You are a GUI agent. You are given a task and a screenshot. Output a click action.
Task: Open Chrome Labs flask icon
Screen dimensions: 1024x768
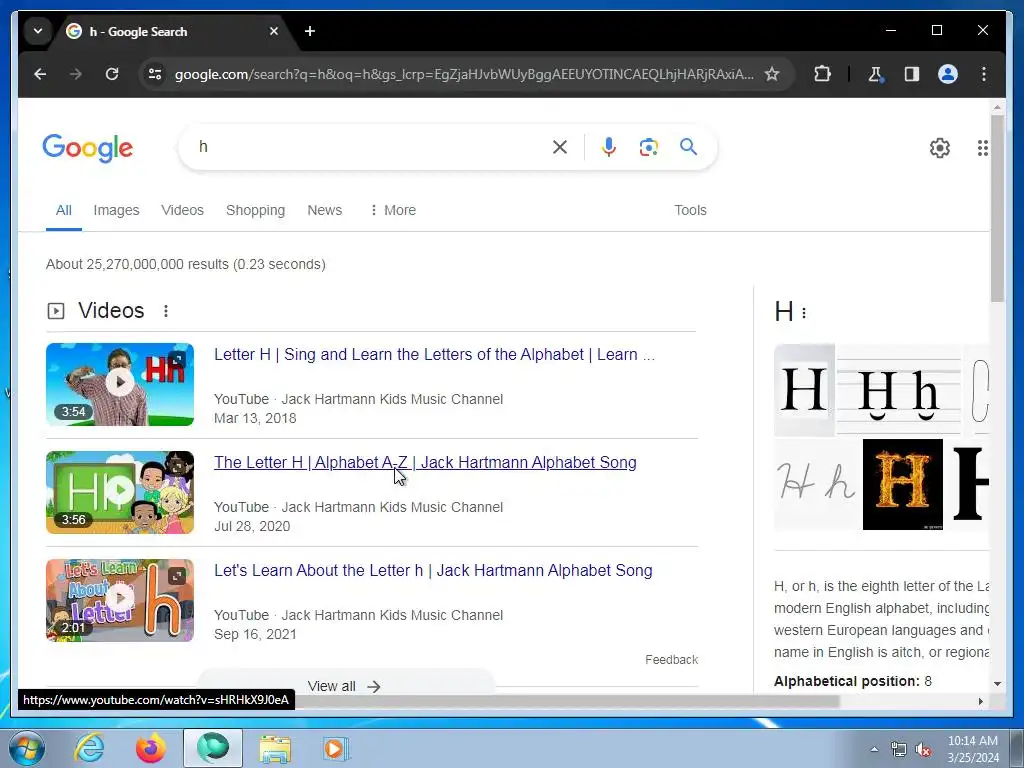coord(876,74)
